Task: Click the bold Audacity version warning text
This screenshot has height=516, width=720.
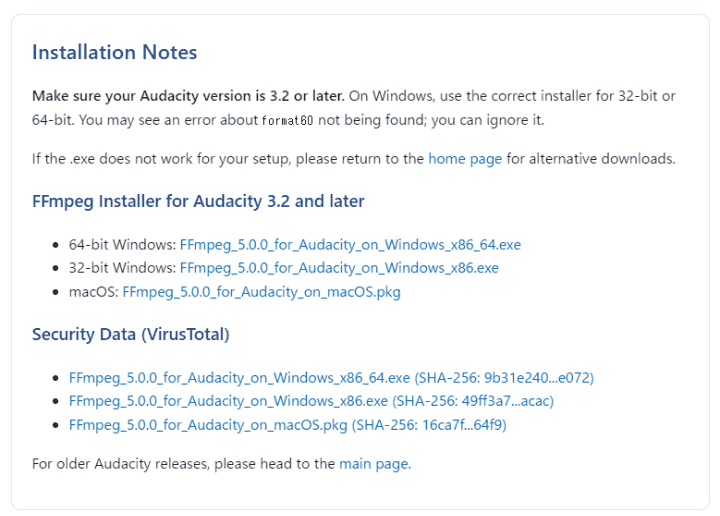Action: tap(188, 96)
